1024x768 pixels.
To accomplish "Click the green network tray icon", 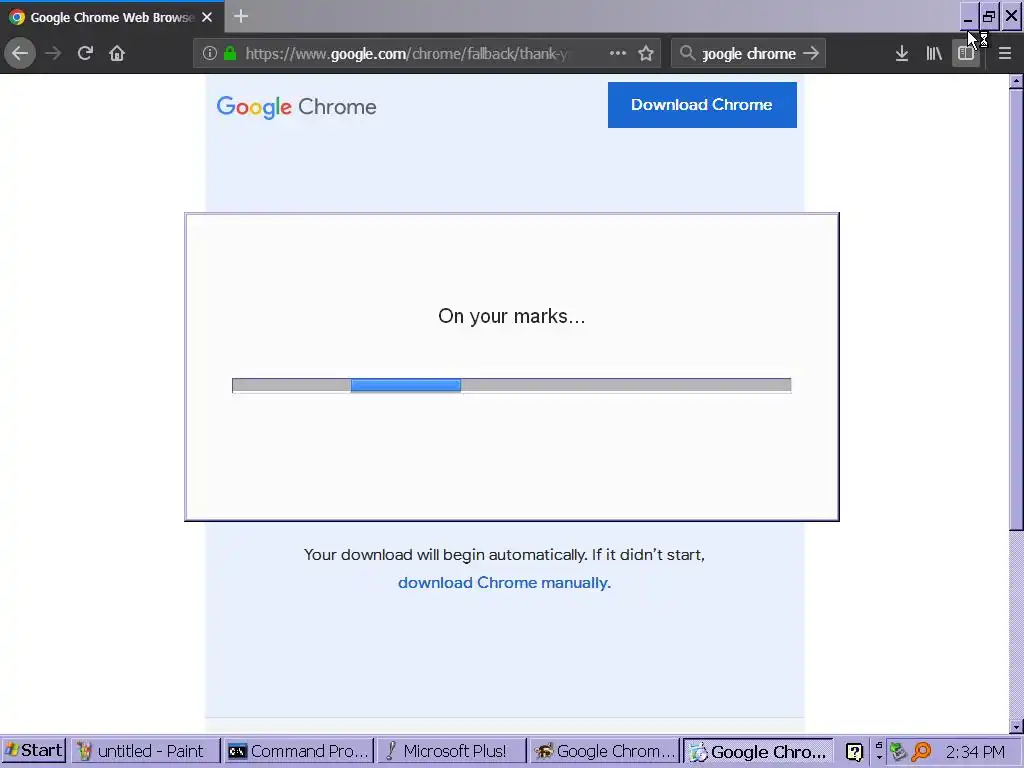I will point(899,752).
